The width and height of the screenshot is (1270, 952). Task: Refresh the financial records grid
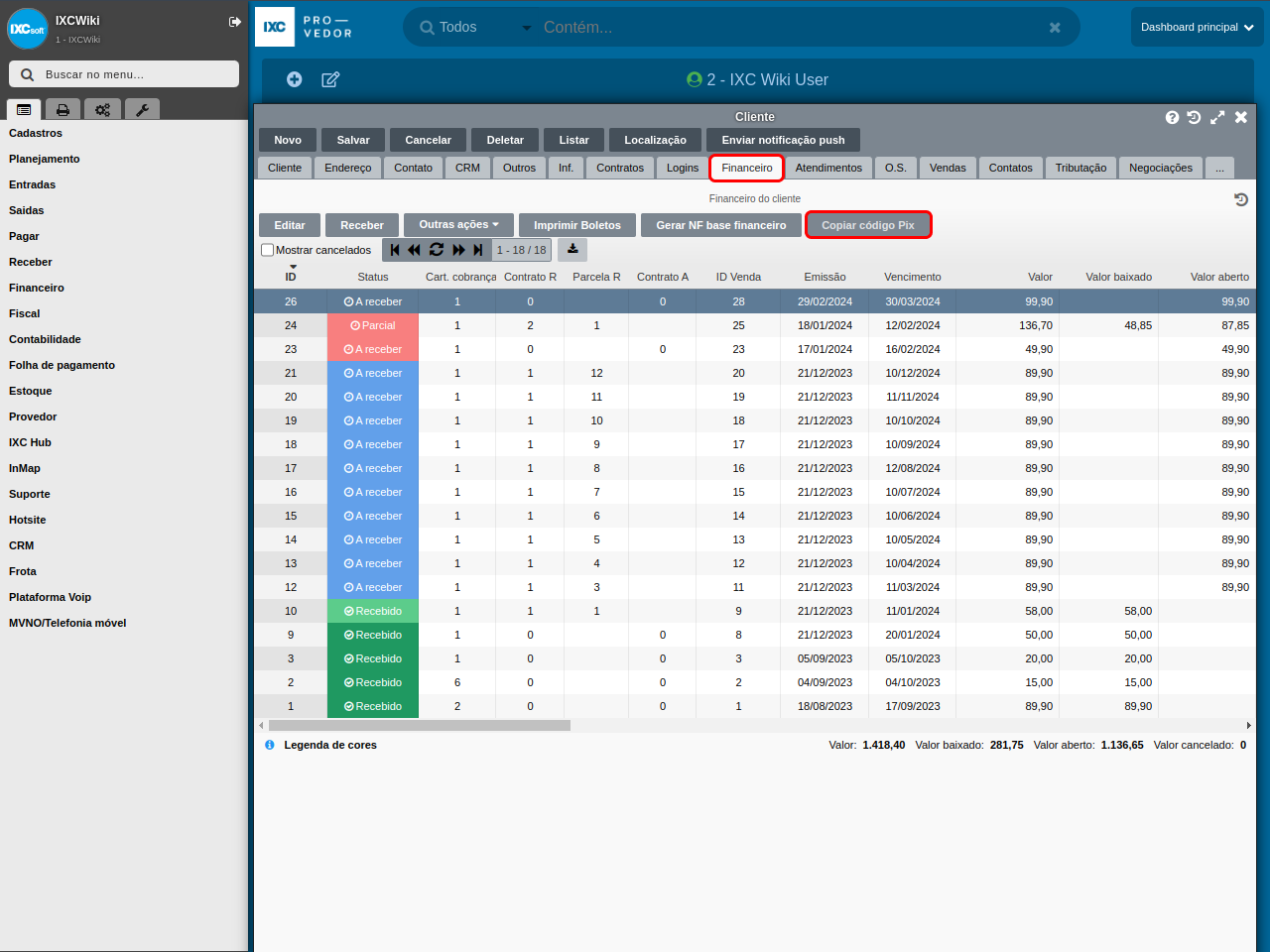point(437,250)
